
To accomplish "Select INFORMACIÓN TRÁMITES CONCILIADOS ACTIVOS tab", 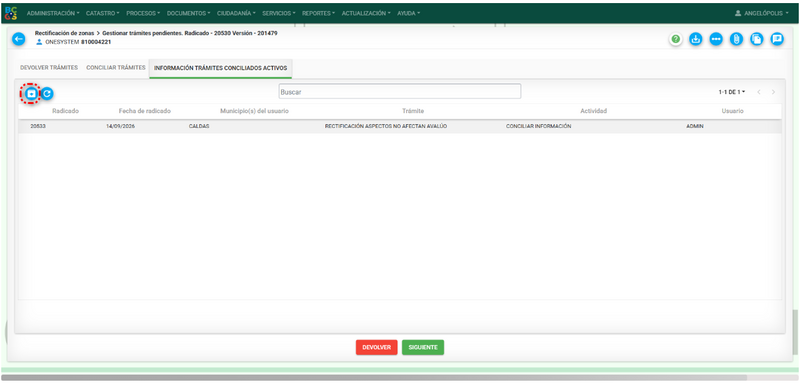I will [x=220, y=68].
